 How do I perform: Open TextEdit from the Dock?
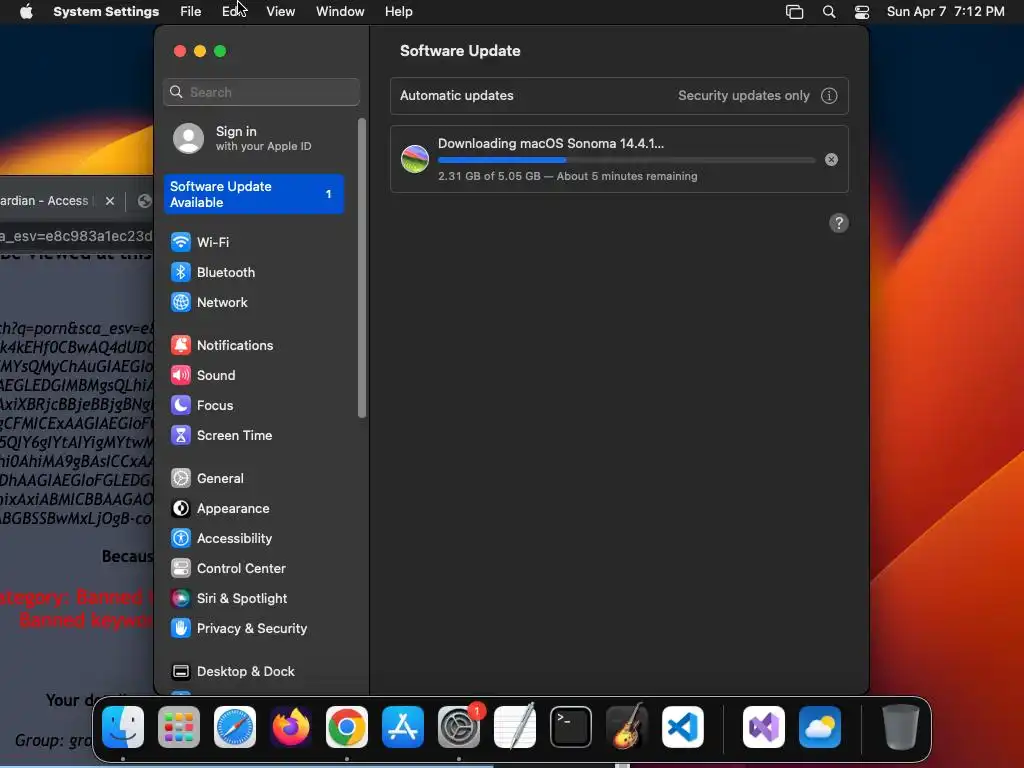coord(515,727)
